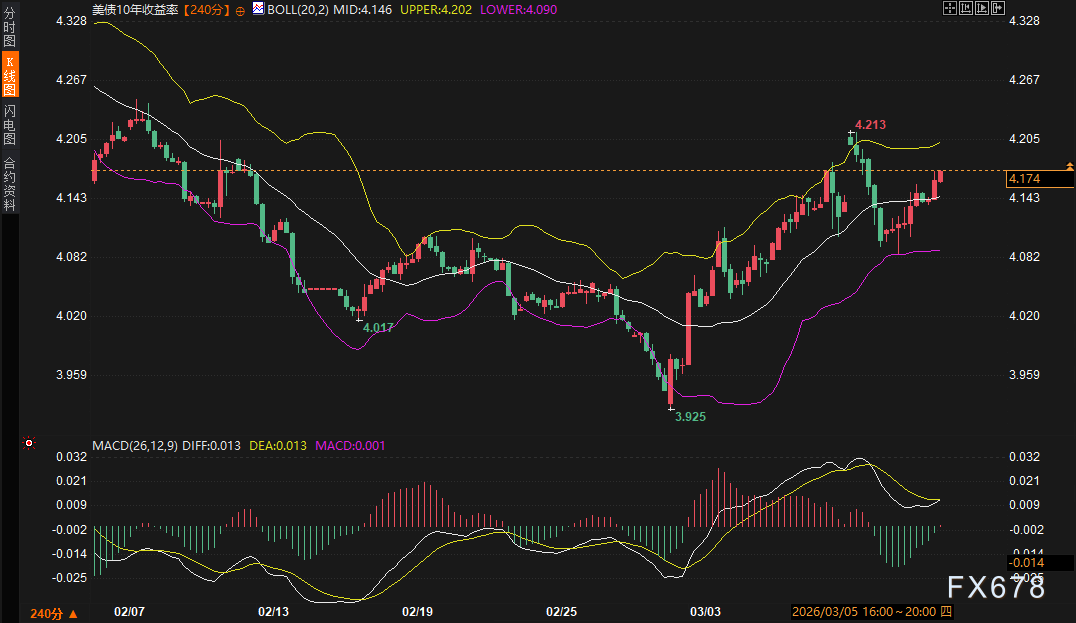This screenshot has height=623, width=1076.
Task: Open MACD settings via the red dot icon
Action: pos(28,444)
